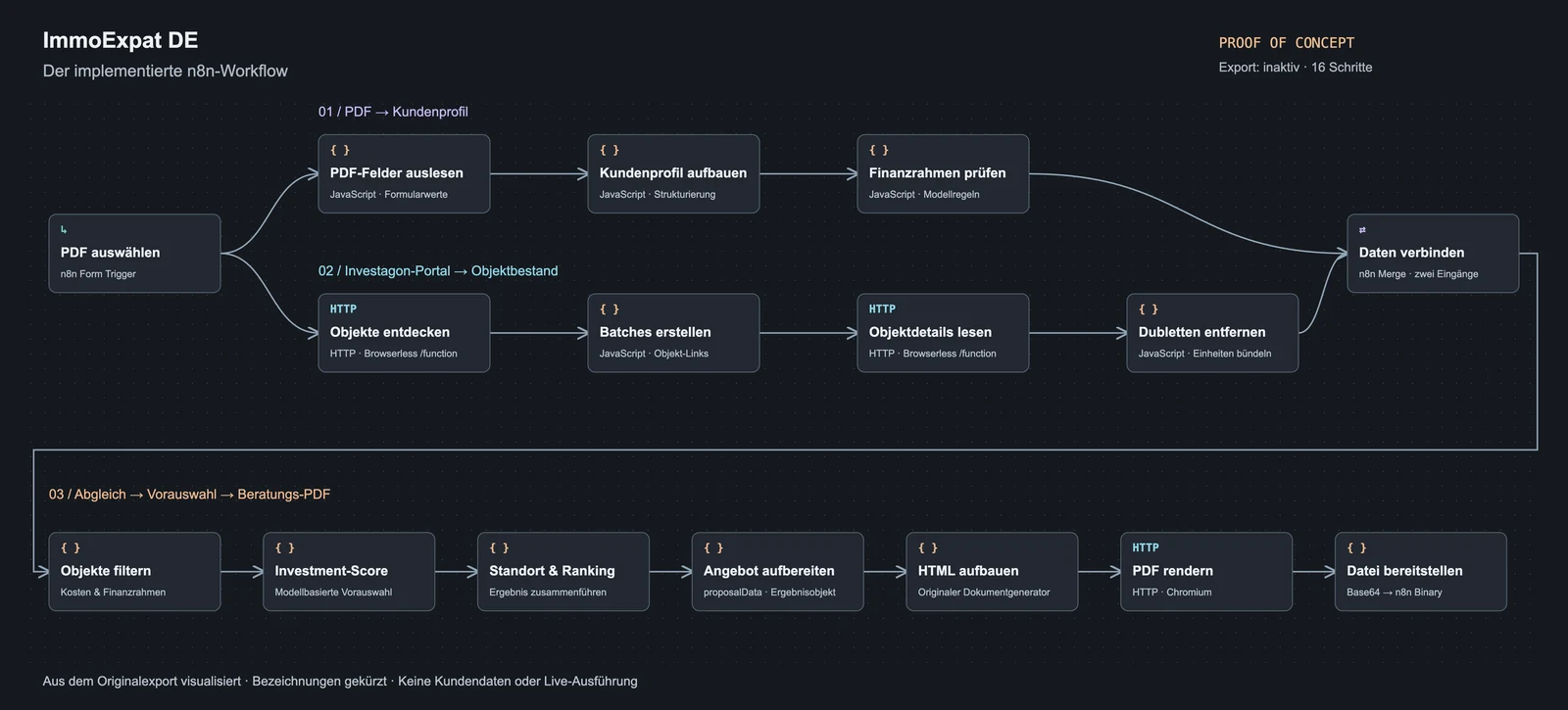Select the PDF rendern node title
Screen dimensions: 1568x710
tap(1173, 571)
